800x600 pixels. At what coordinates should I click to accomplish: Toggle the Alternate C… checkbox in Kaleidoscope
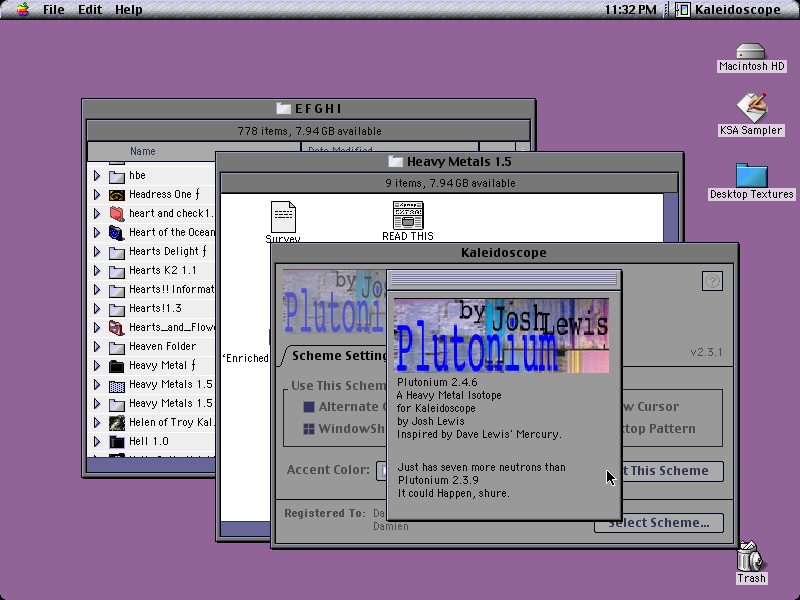[x=309, y=407]
